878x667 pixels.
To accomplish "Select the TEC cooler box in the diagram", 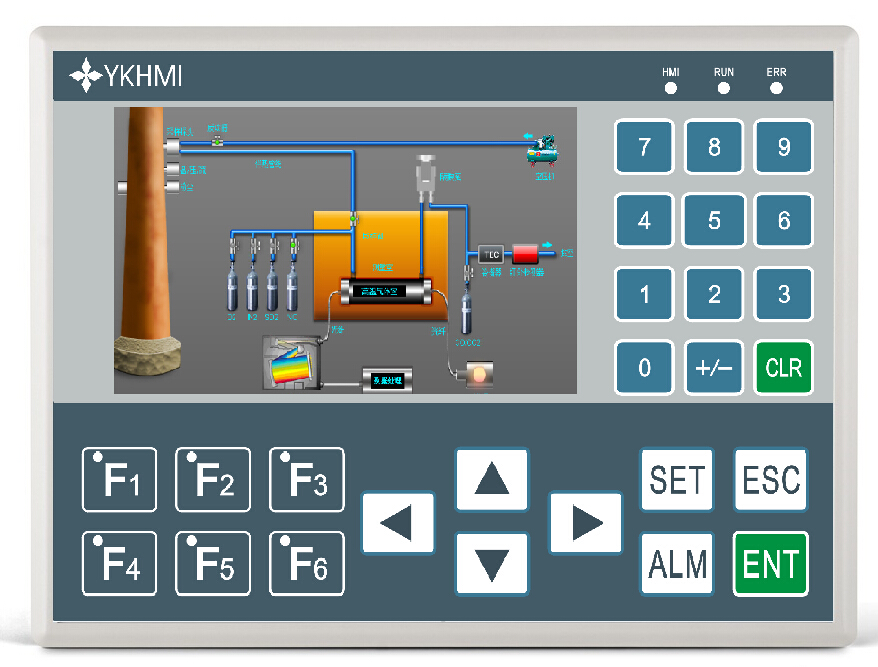I will click(x=491, y=255).
